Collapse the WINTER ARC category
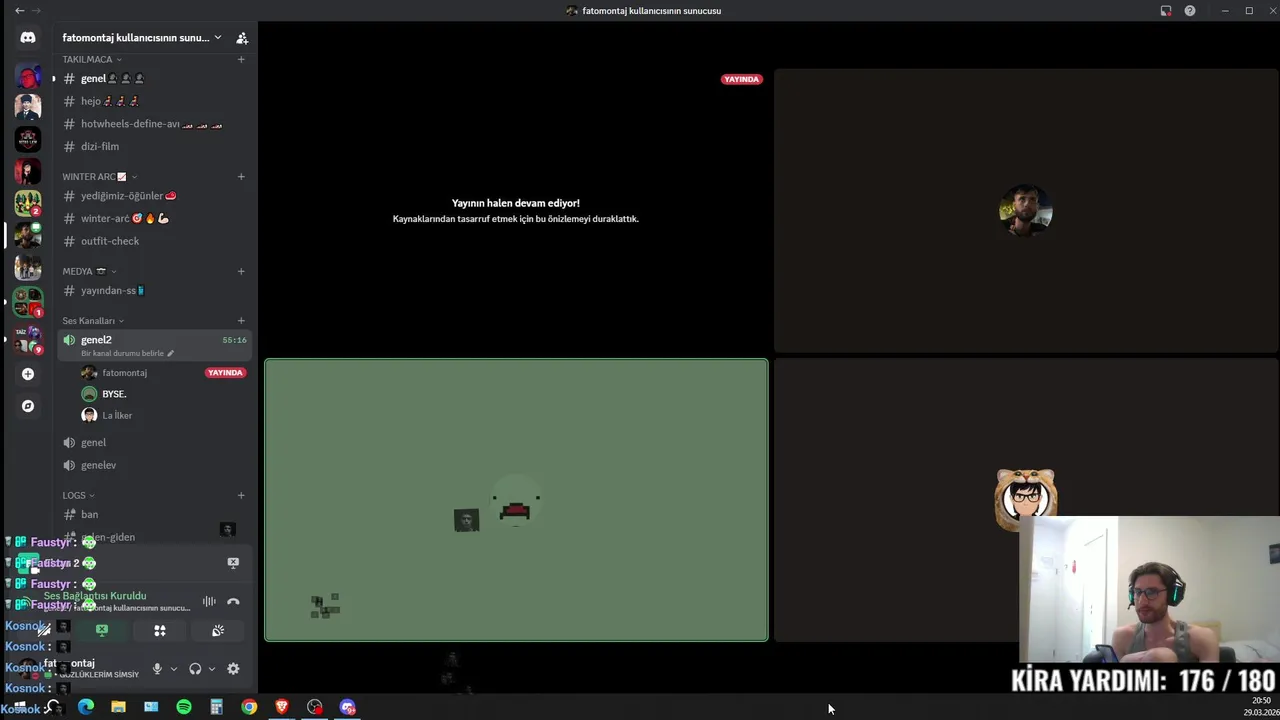 (x=100, y=177)
